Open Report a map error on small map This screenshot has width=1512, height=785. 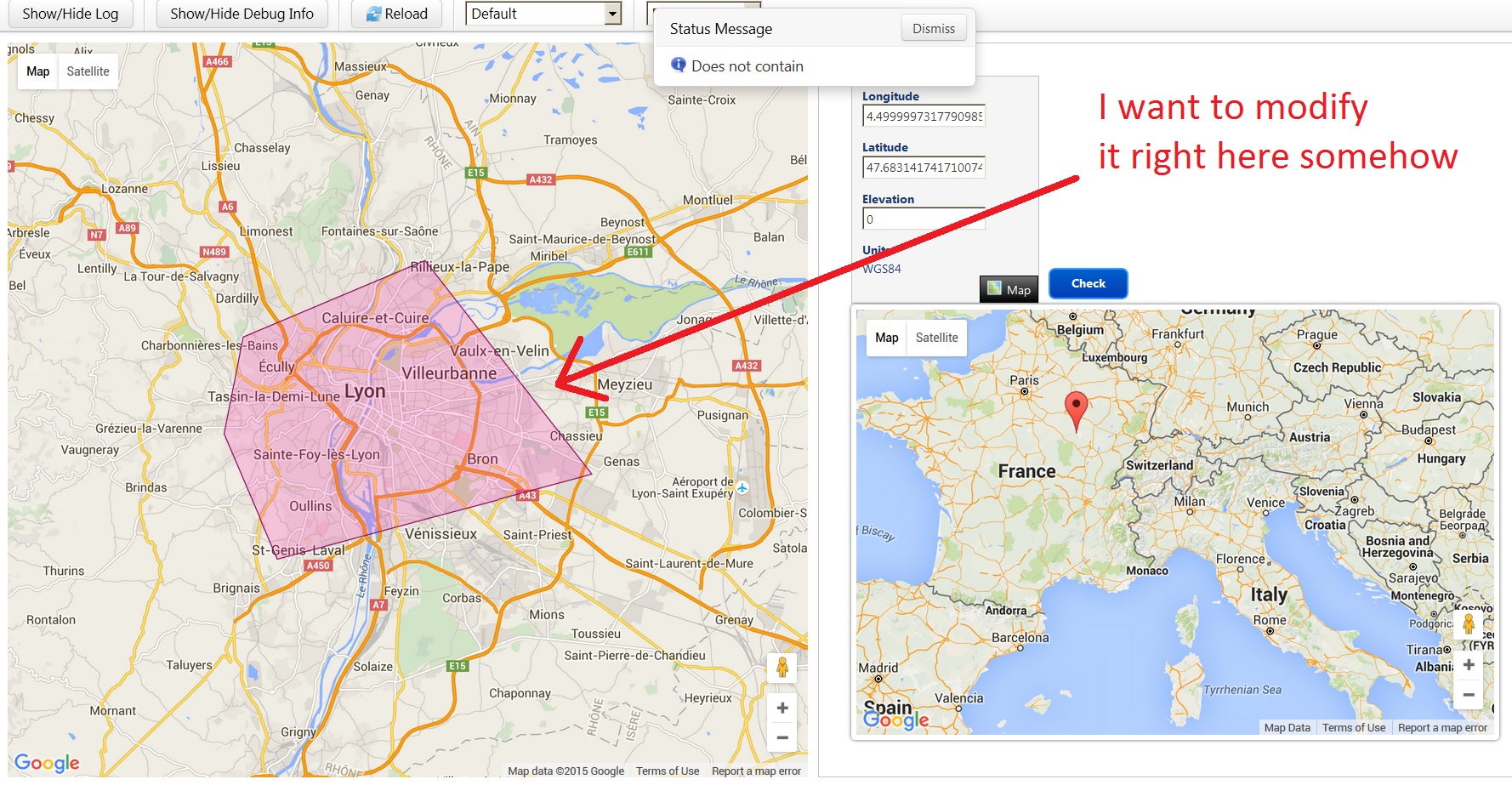click(1442, 727)
